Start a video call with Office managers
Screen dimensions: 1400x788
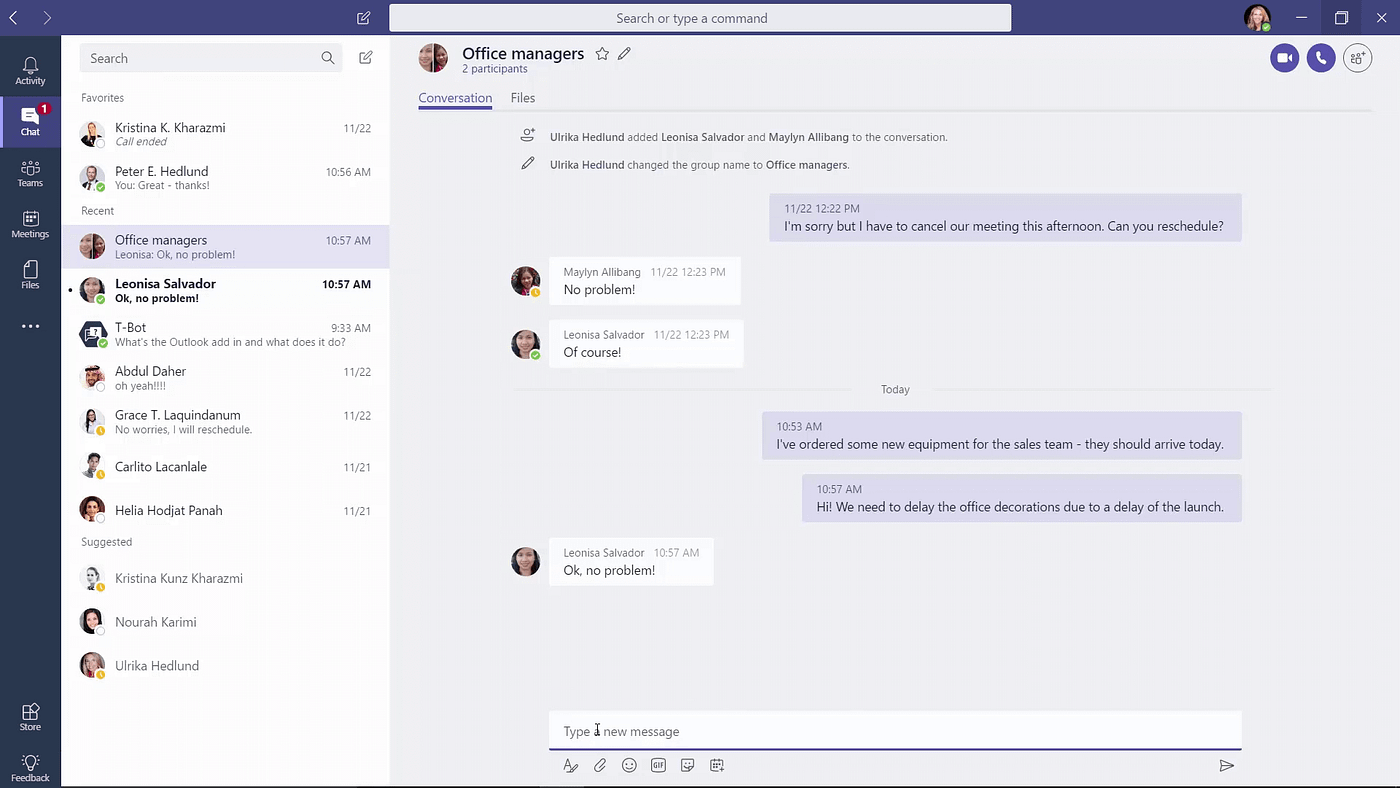pyautogui.click(x=1284, y=57)
